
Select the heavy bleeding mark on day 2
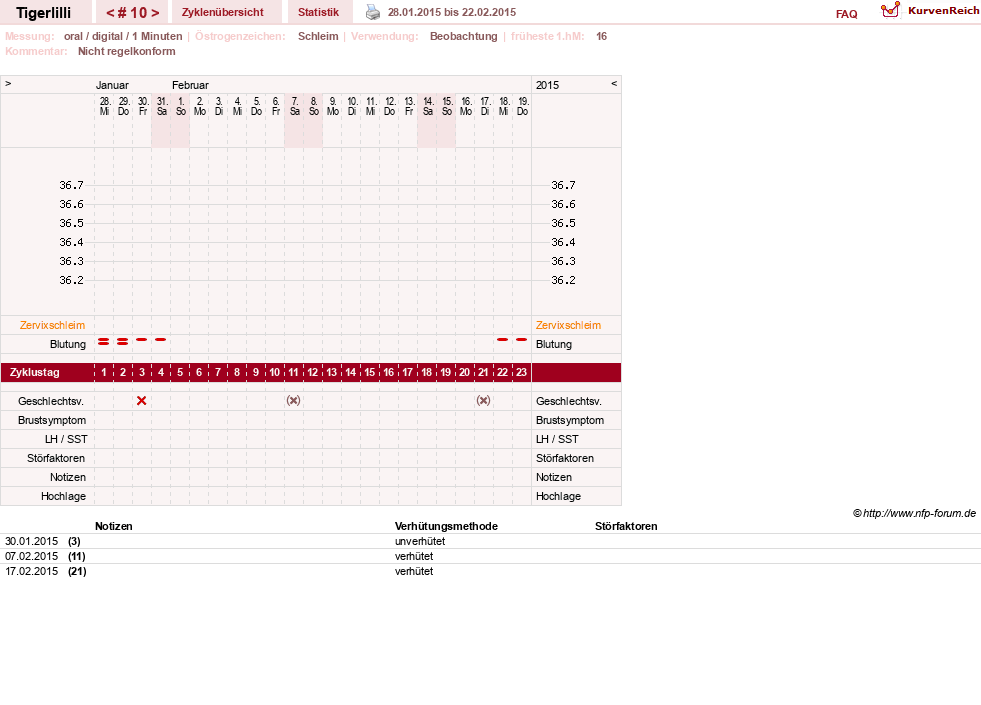pyautogui.click(x=123, y=342)
